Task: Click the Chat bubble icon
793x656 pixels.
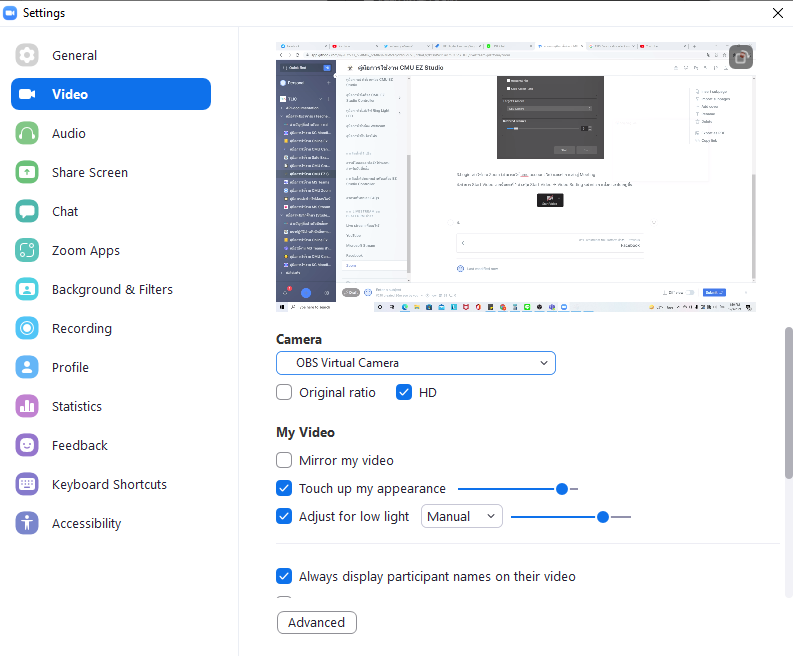Action: [27, 211]
